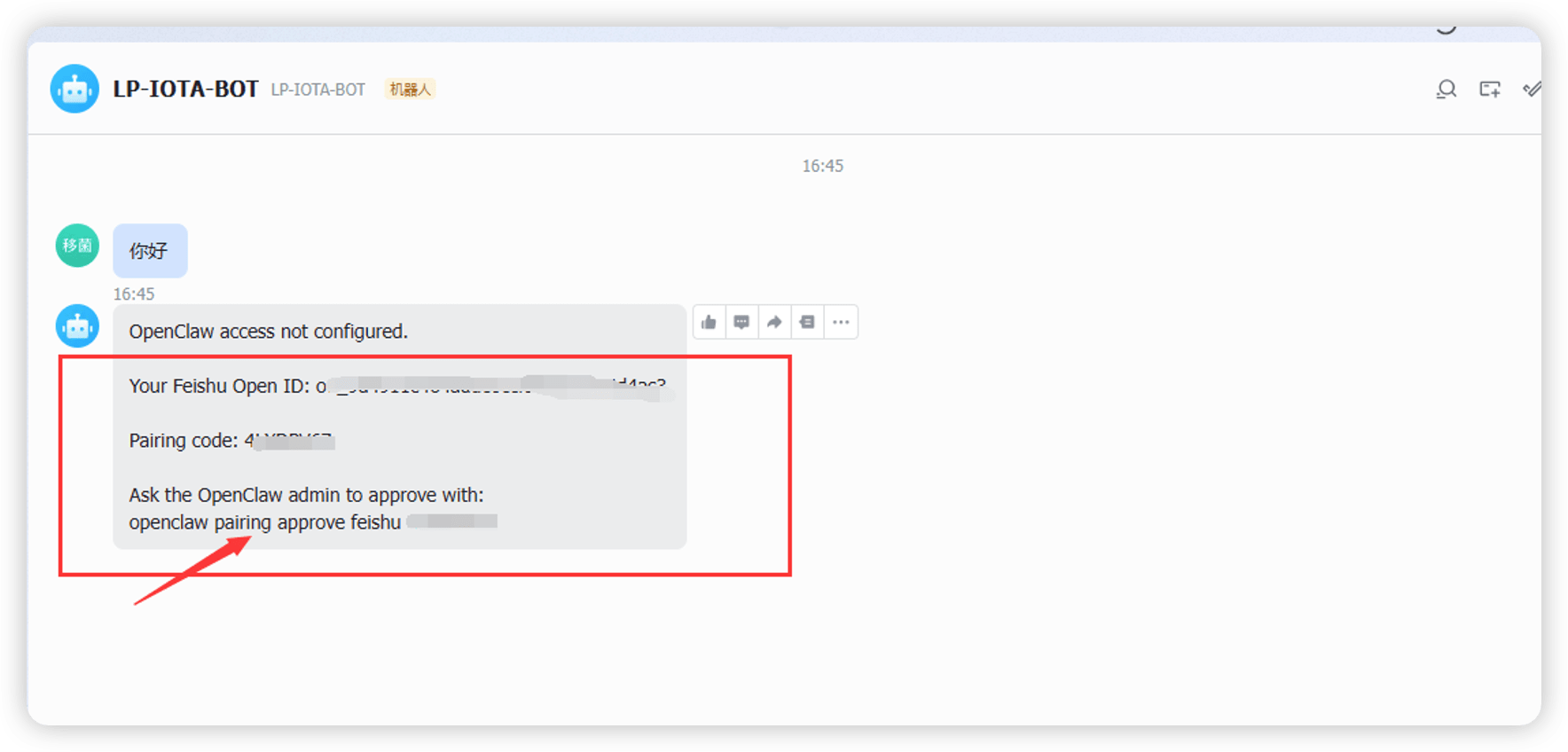Like the bot message with thumbs up
This screenshot has height=752, width=1568.
(x=709, y=322)
